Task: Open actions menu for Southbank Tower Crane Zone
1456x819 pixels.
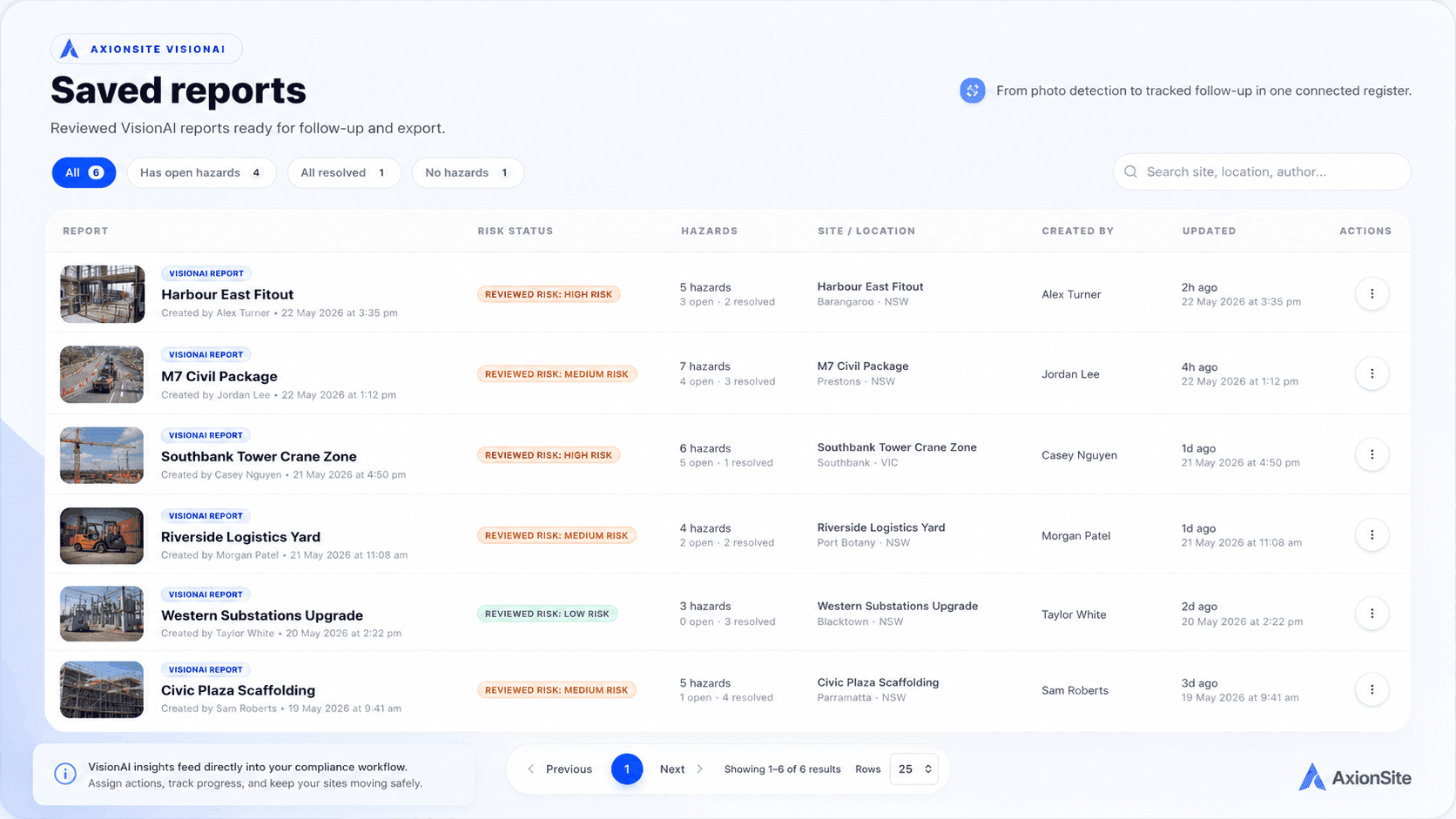Action: tap(1372, 454)
